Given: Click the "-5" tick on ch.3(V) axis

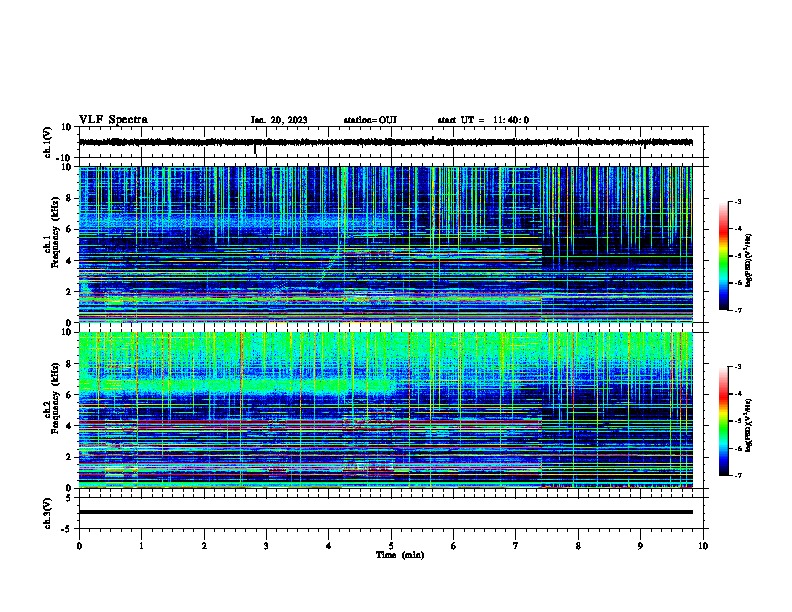Looking at the screenshot, I should (68, 529).
